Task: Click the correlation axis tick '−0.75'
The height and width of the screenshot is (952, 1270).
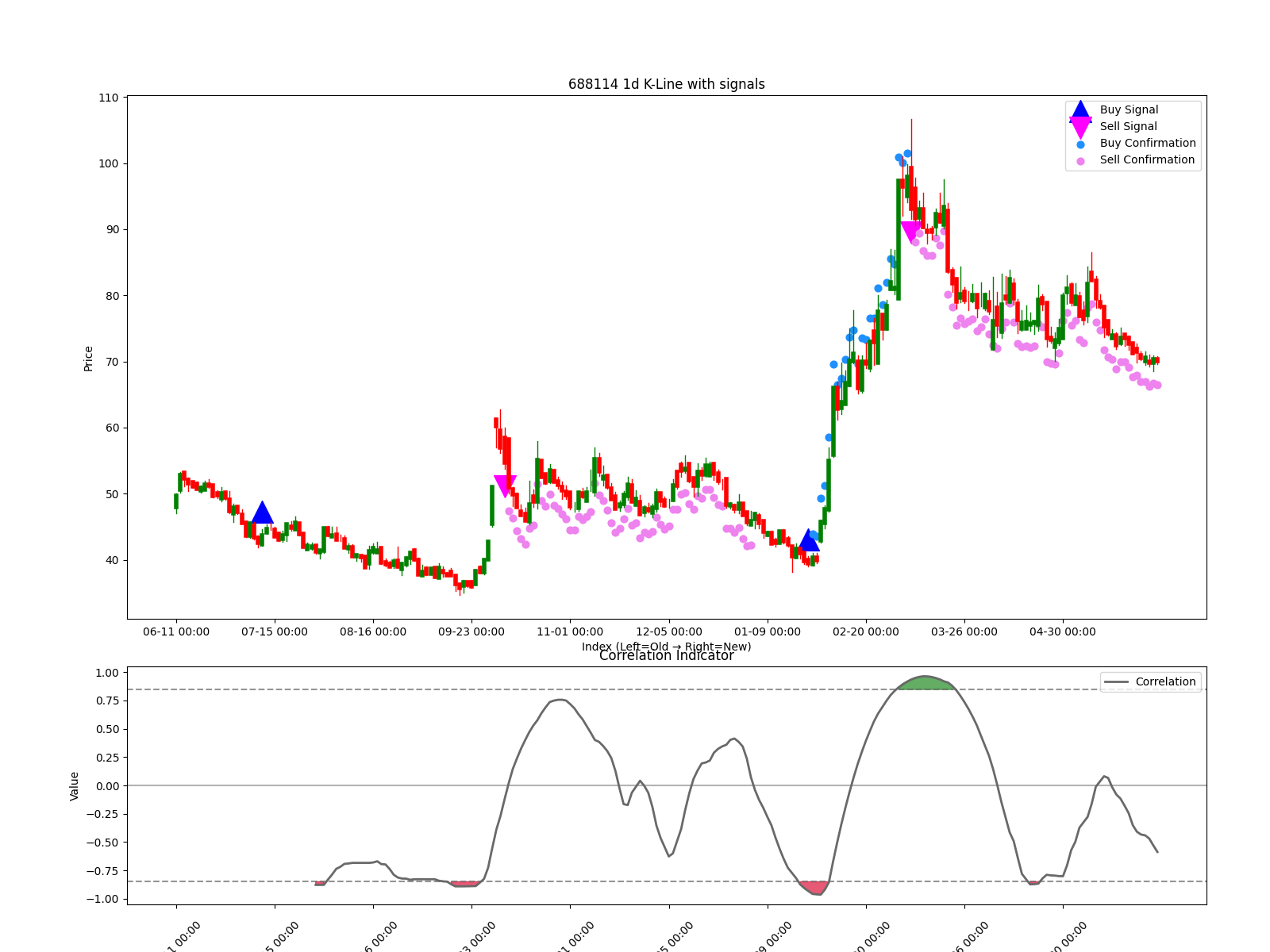Action: [x=102, y=872]
